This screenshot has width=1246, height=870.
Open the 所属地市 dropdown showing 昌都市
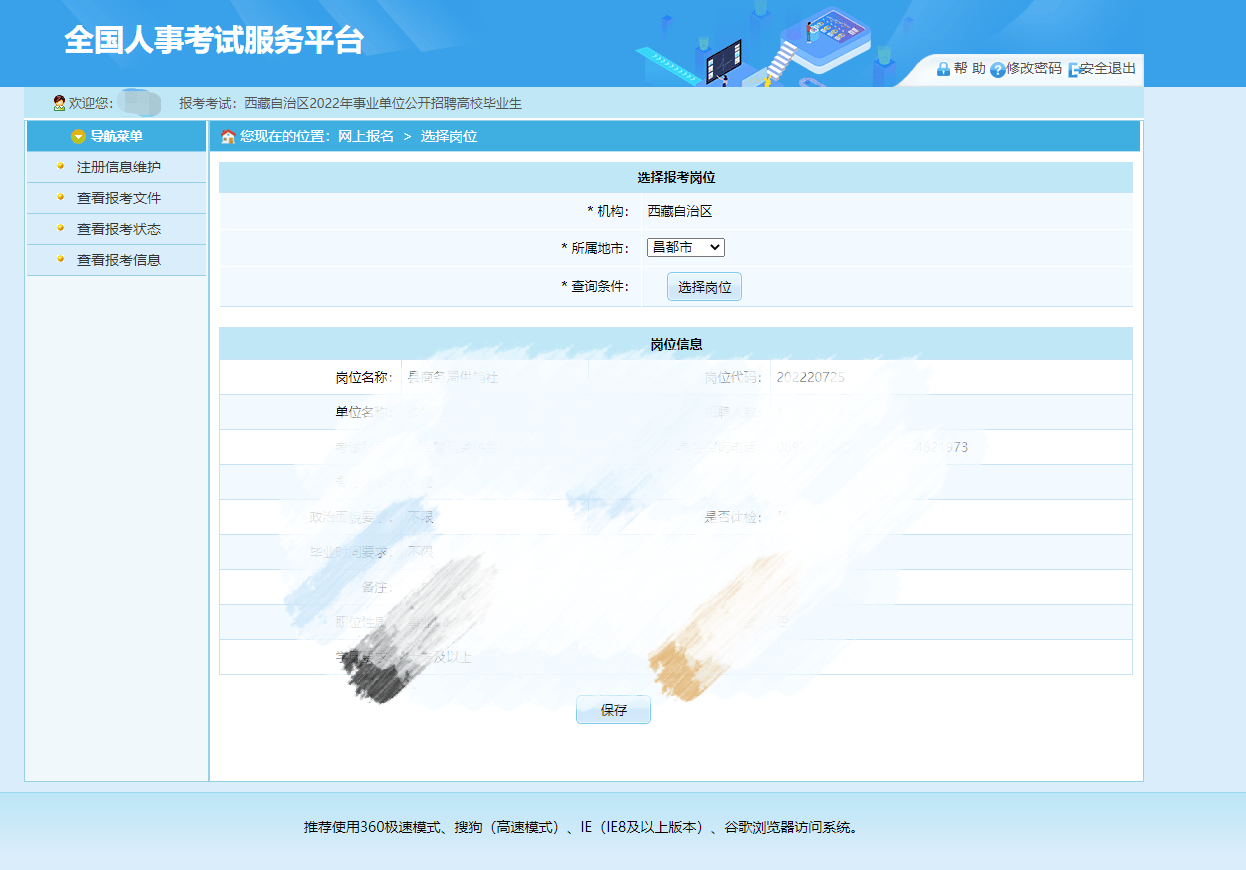point(685,247)
